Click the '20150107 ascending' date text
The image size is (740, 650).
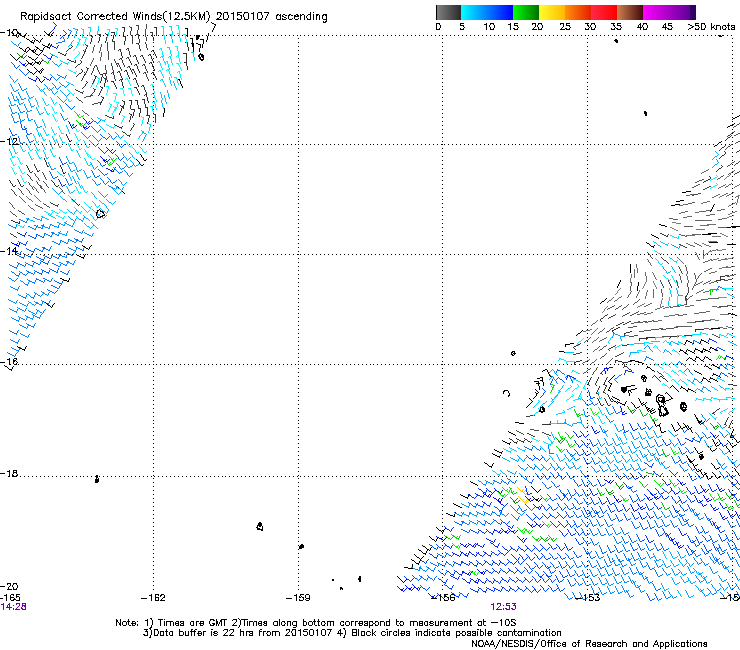click(x=272, y=17)
